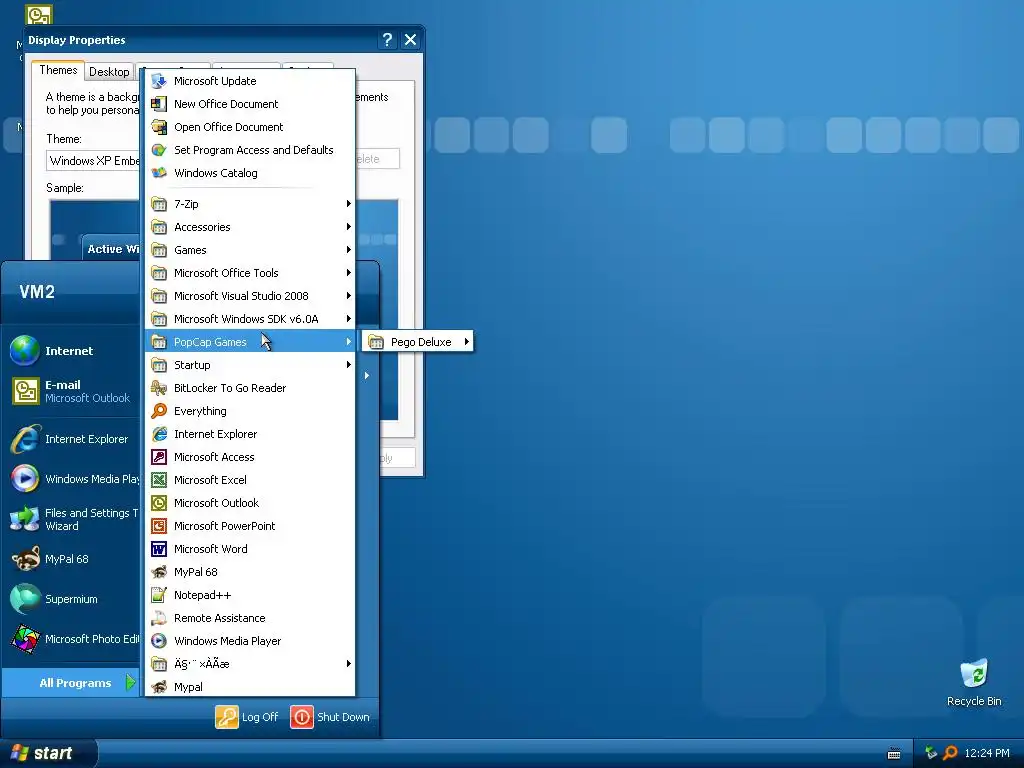The width and height of the screenshot is (1024, 768).
Task: Launch Microsoft Outlook from All Programs list
Action: tap(250, 503)
